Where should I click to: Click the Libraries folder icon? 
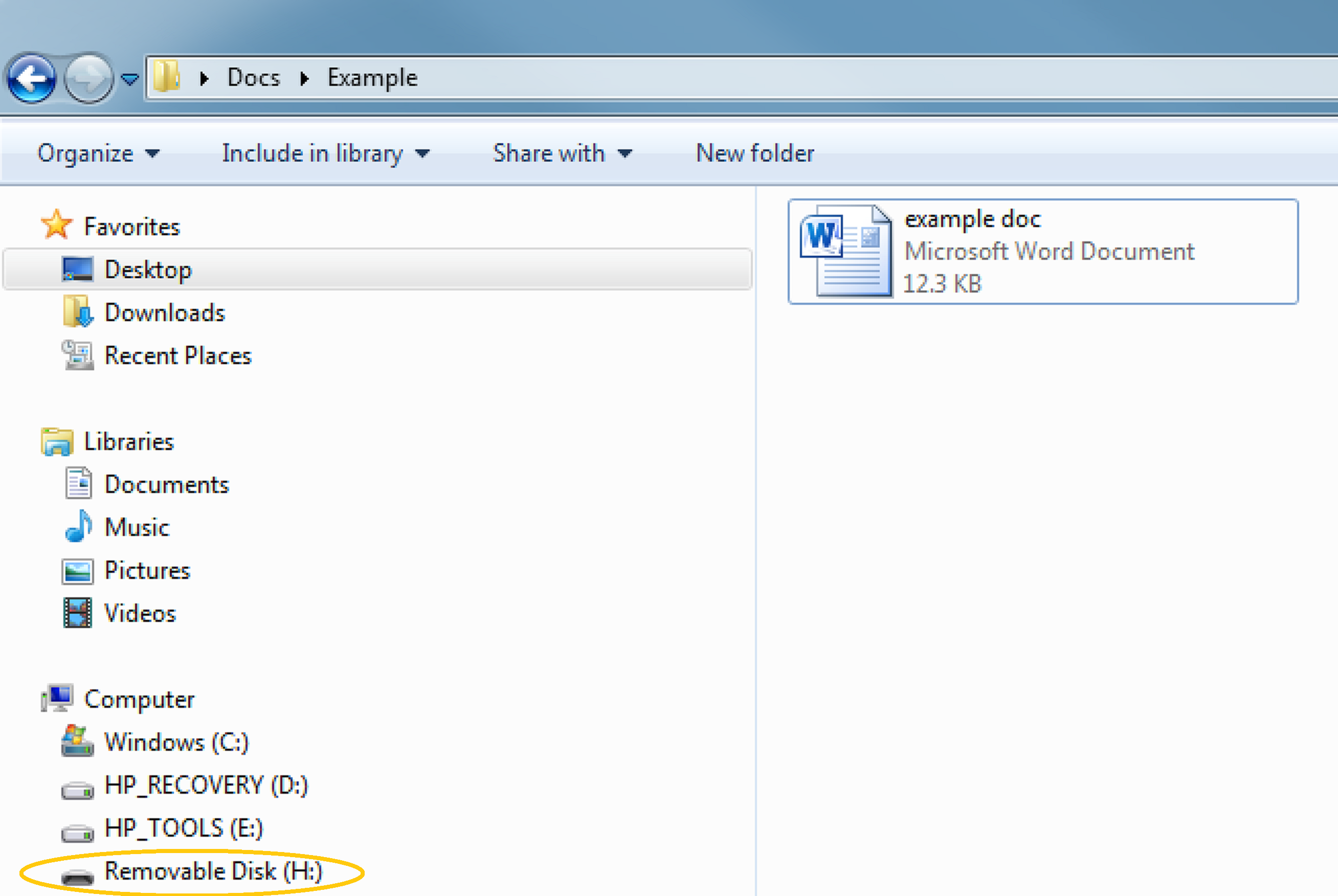(x=57, y=442)
